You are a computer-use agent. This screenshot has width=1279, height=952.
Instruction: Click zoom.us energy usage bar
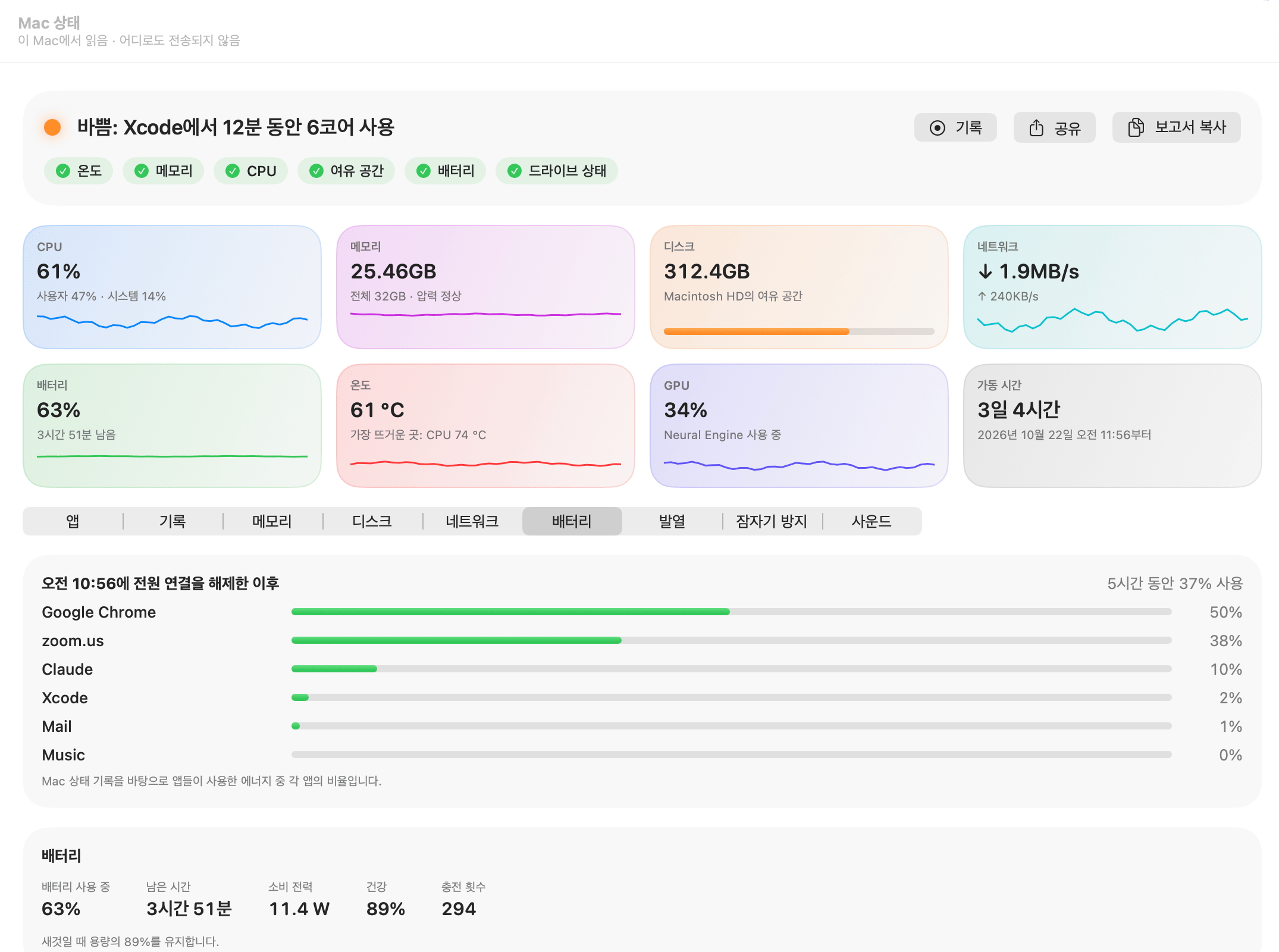pos(731,640)
